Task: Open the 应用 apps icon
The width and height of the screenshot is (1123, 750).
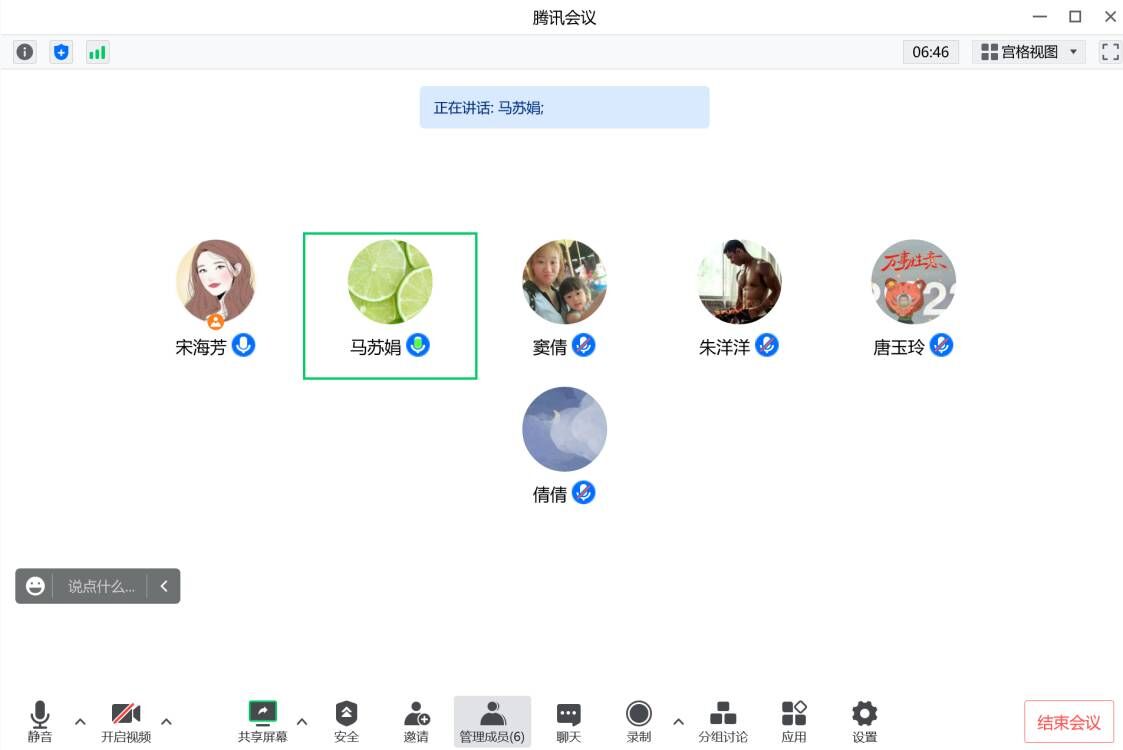Action: [794, 721]
